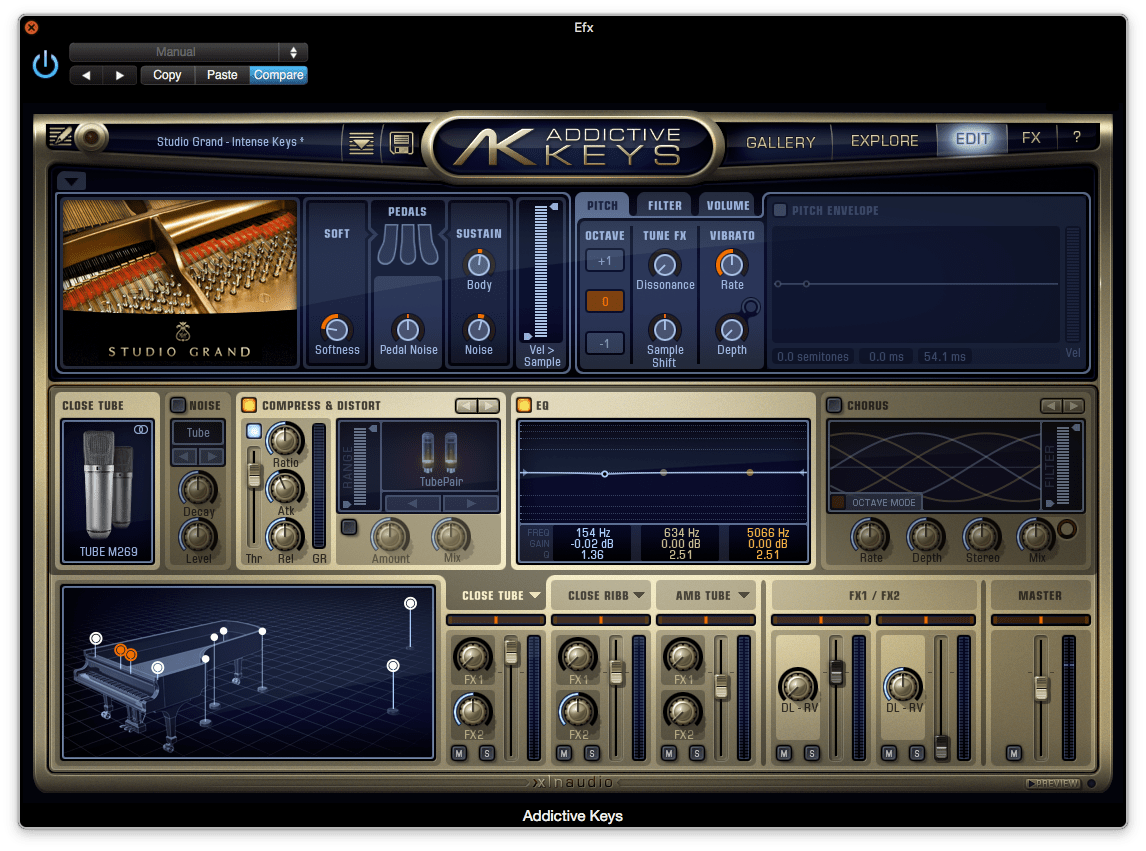Click the Studio Grand piano thumbnail
The width and height of the screenshot is (1146, 851).
(x=180, y=281)
